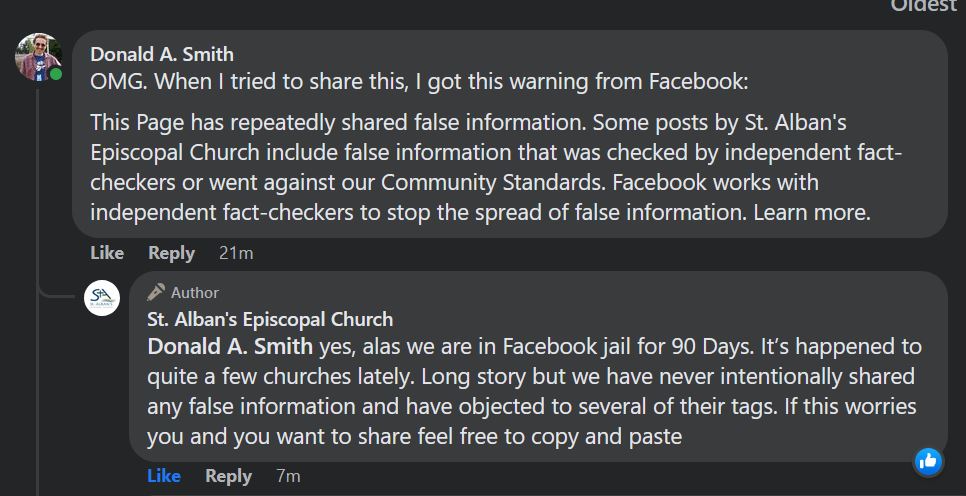The image size is (966, 496).
Task: Open St. Alban's church logo avatar
Action: (x=102, y=298)
